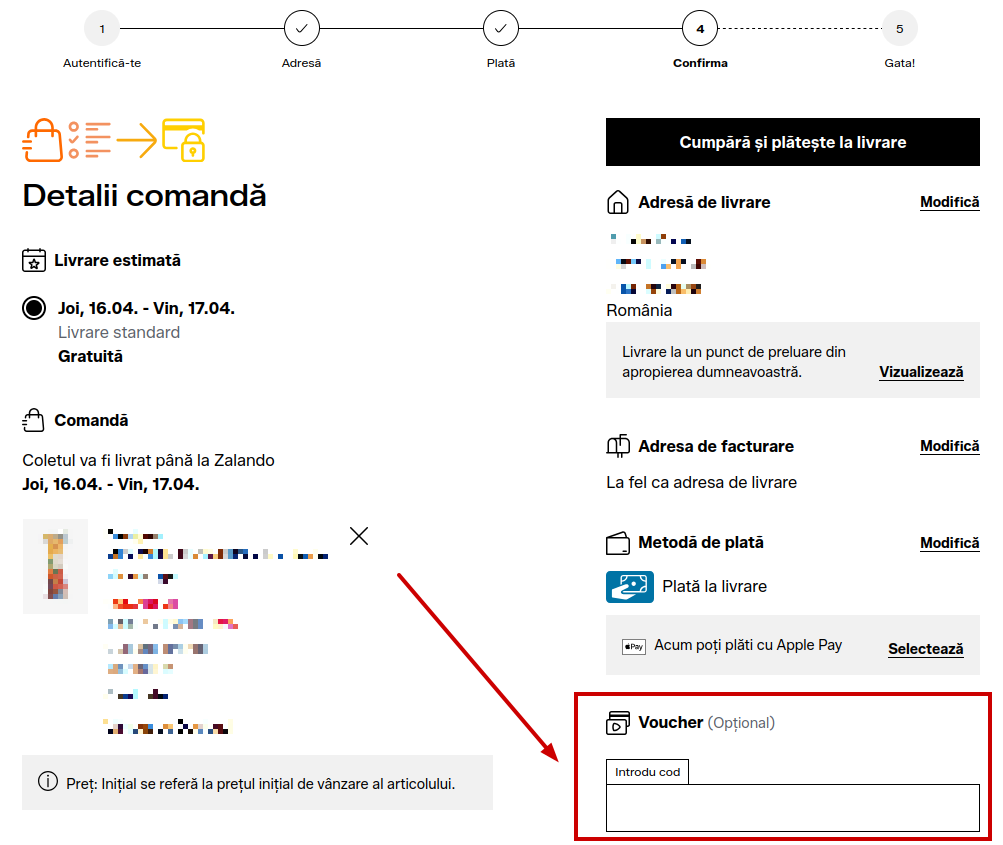1003x845 pixels.
Task: Click the step 5 Gata! circle
Action: click(x=899, y=28)
